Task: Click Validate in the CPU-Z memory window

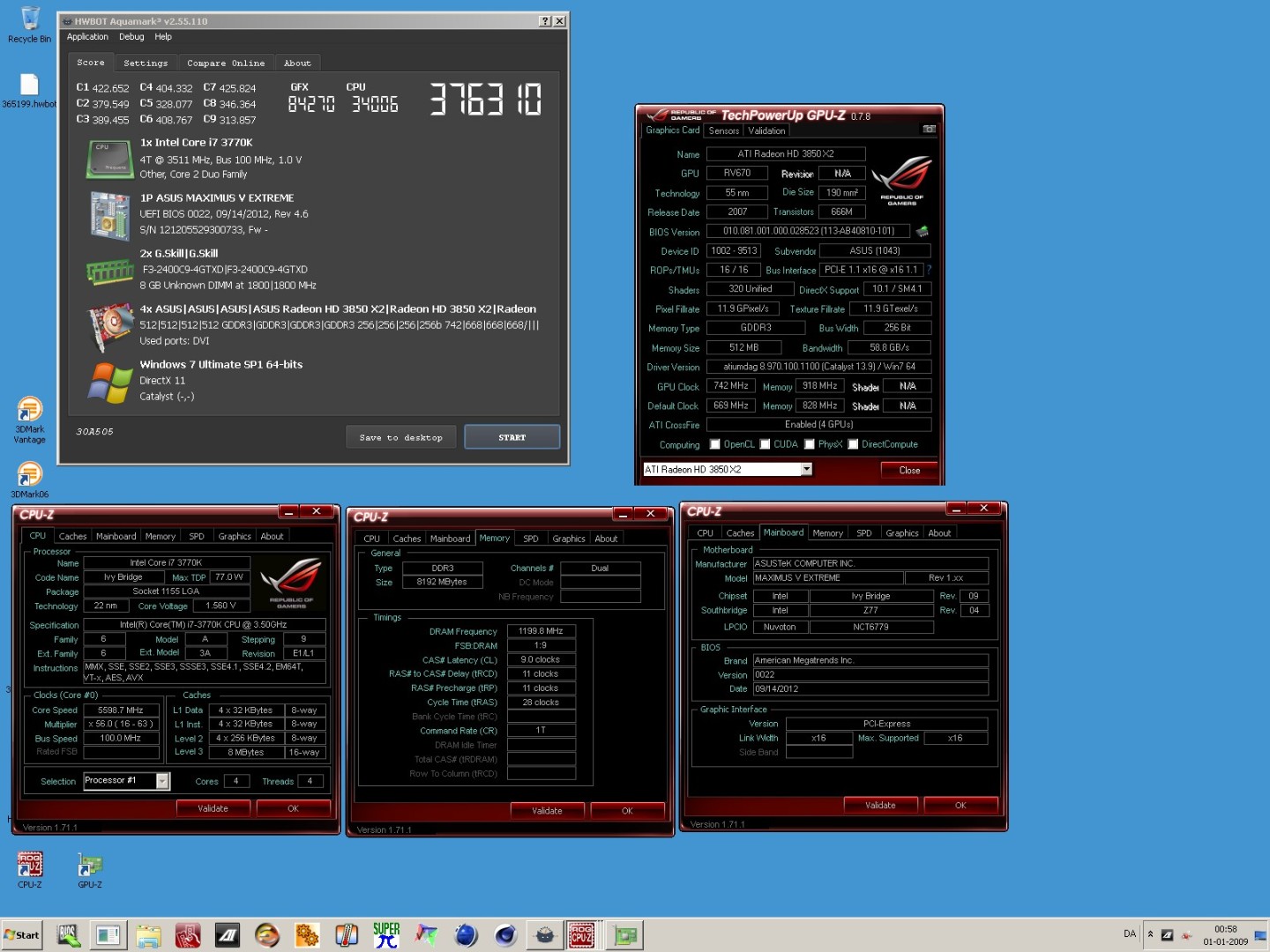Action: [x=547, y=811]
